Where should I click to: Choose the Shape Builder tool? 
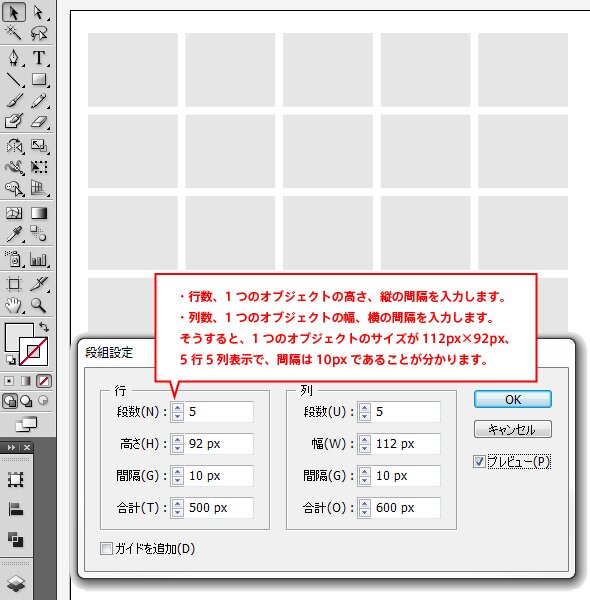pyautogui.click(x=14, y=188)
